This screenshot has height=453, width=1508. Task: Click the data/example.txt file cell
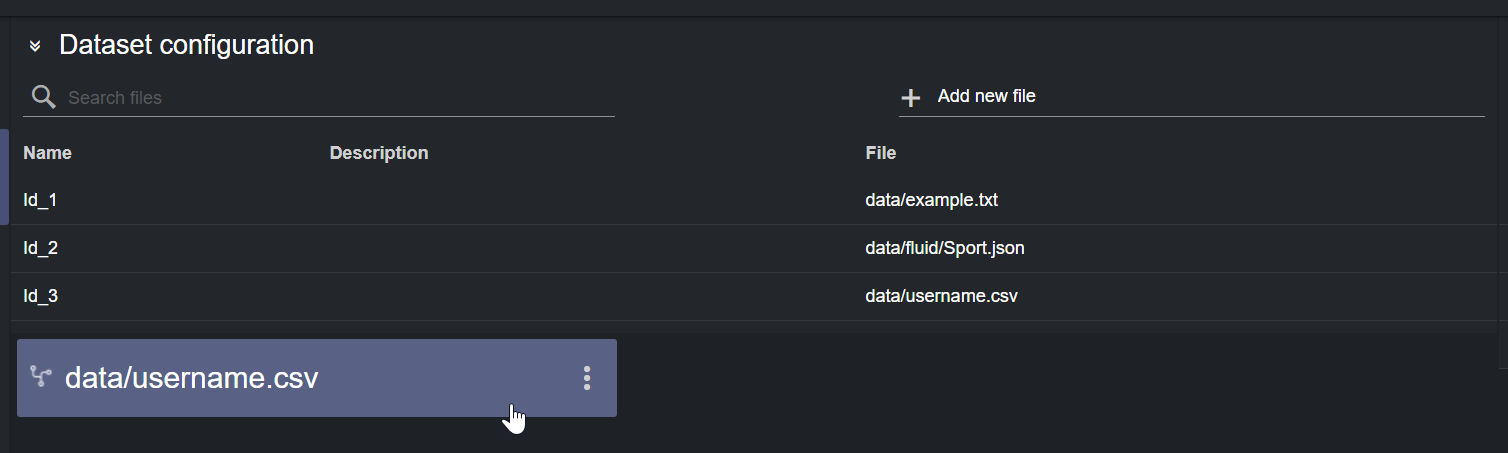click(931, 200)
